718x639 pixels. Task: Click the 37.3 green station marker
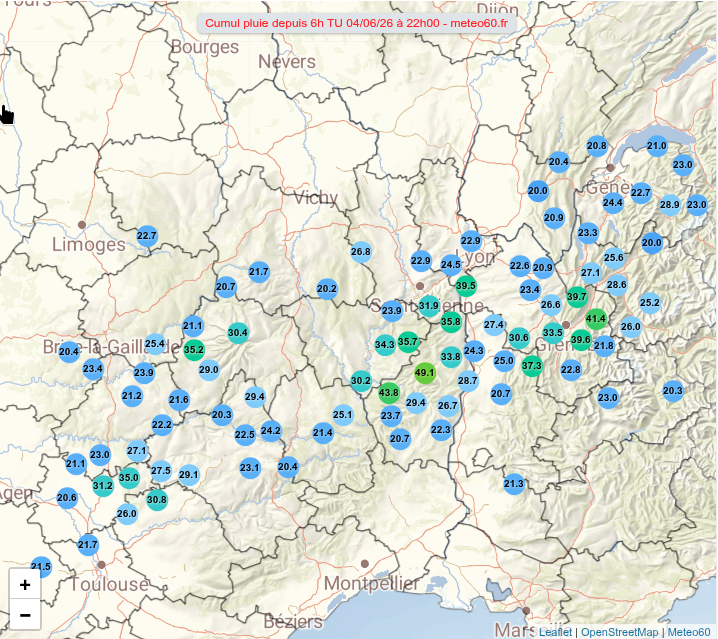click(532, 366)
